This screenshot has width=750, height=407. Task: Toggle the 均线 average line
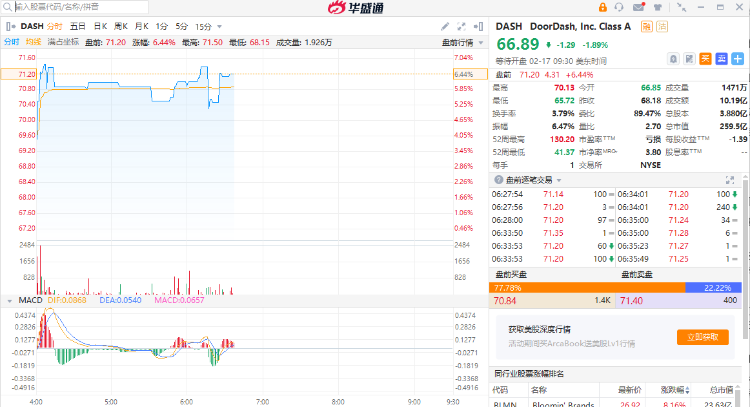pyautogui.click(x=33, y=42)
